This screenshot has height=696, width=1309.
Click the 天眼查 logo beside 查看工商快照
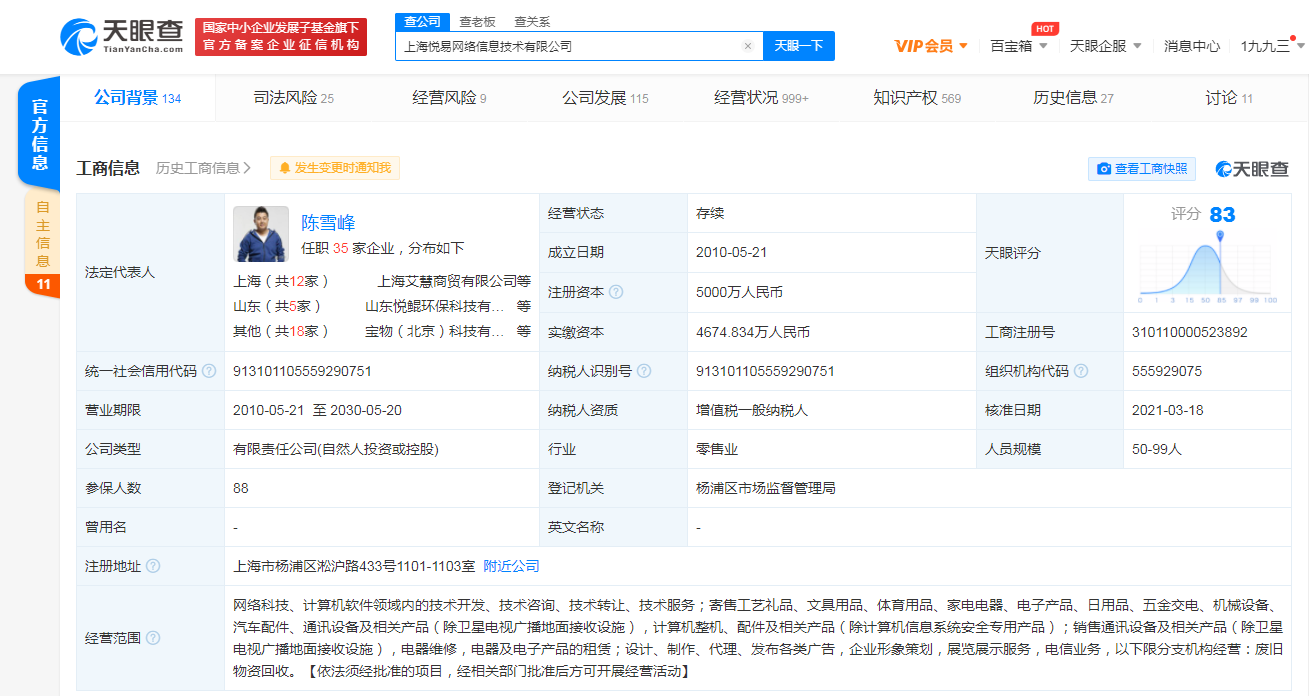[x=1252, y=169]
